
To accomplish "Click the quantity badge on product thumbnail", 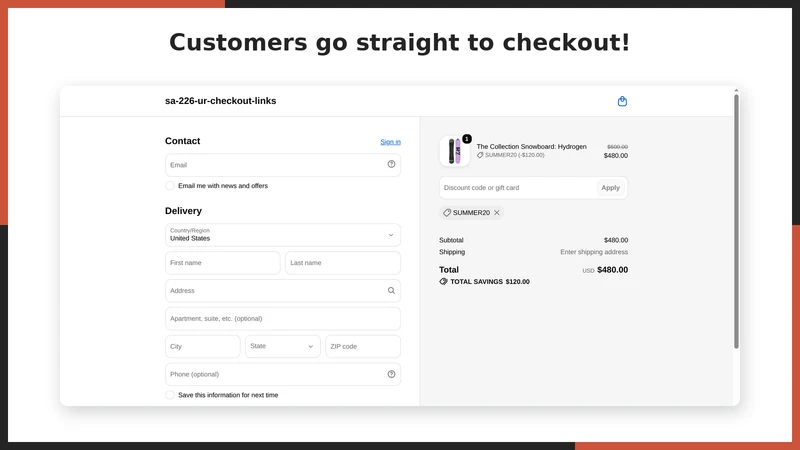I will pyautogui.click(x=466, y=139).
